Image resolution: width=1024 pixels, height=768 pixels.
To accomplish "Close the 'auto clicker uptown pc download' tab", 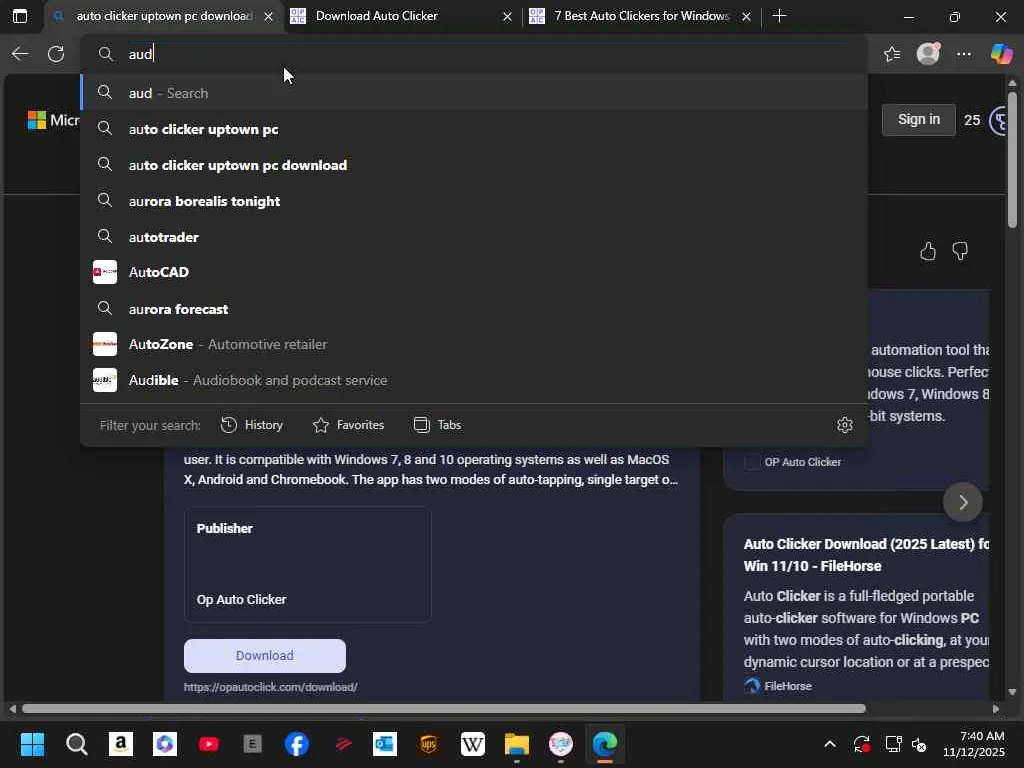I will [x=268, y=16].
